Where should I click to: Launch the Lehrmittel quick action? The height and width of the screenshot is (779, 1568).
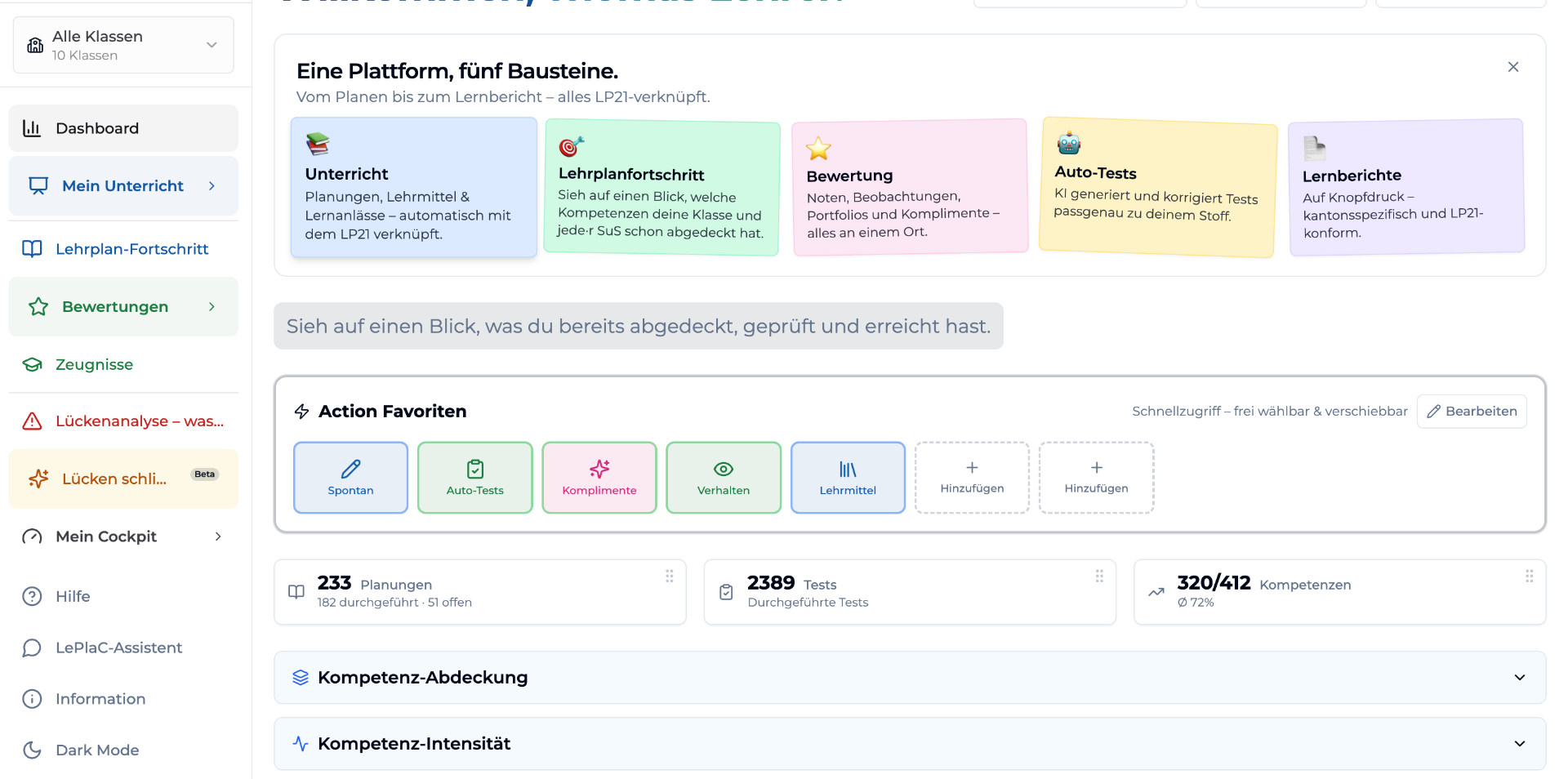[x=848, y=478]
